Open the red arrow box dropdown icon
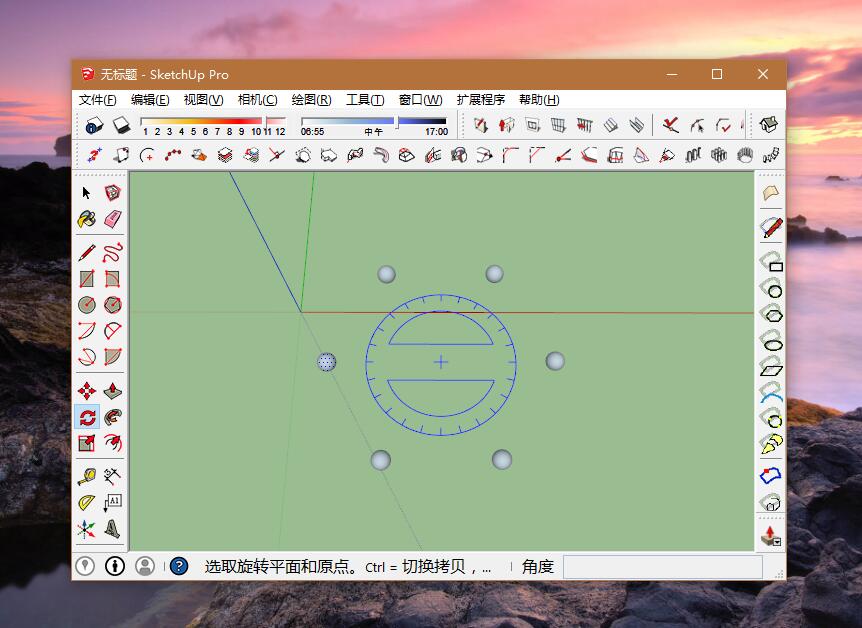Screen dimensions: 862x628 771,535
